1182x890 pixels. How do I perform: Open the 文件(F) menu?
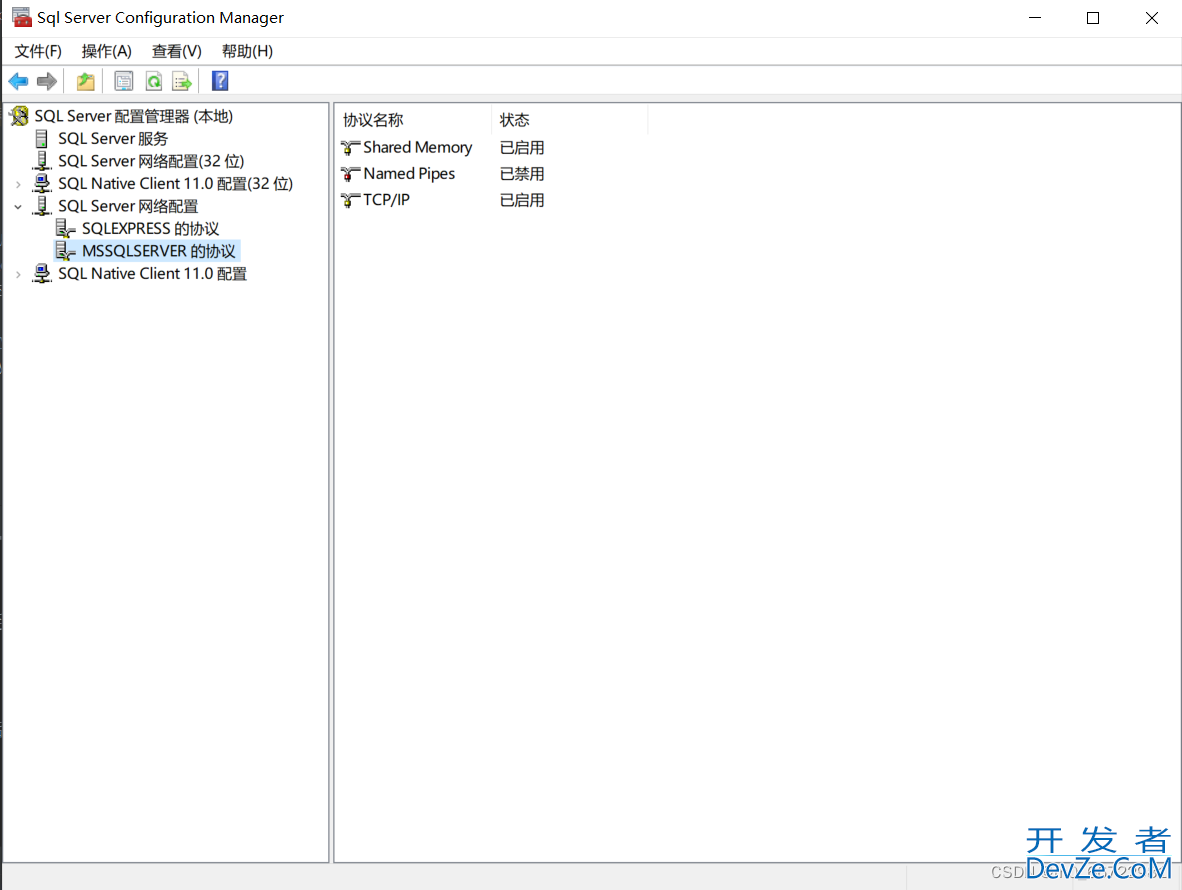[x=38, y=51]
